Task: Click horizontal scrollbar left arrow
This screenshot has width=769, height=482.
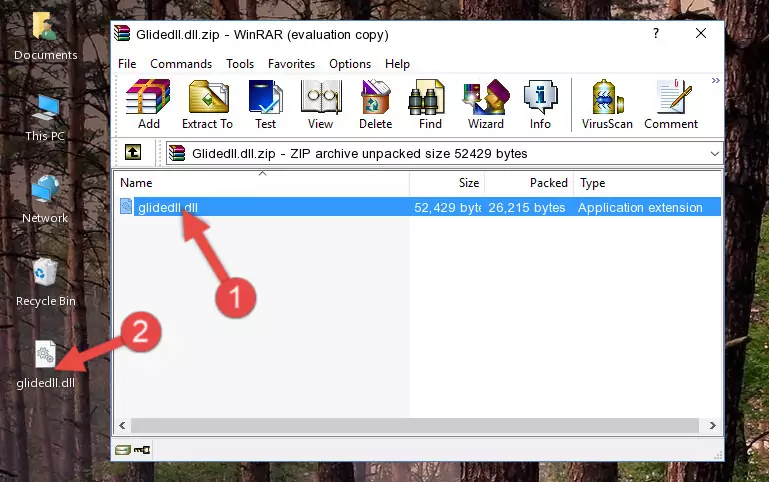Action: pos(123,426)
